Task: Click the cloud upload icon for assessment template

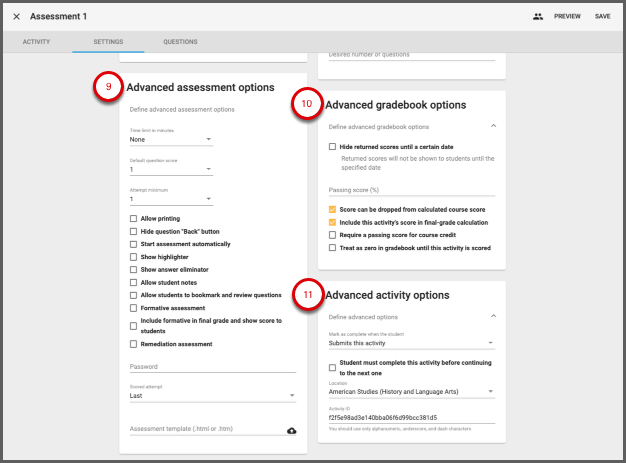Action: pyautogui.click(x=291, y=430)
